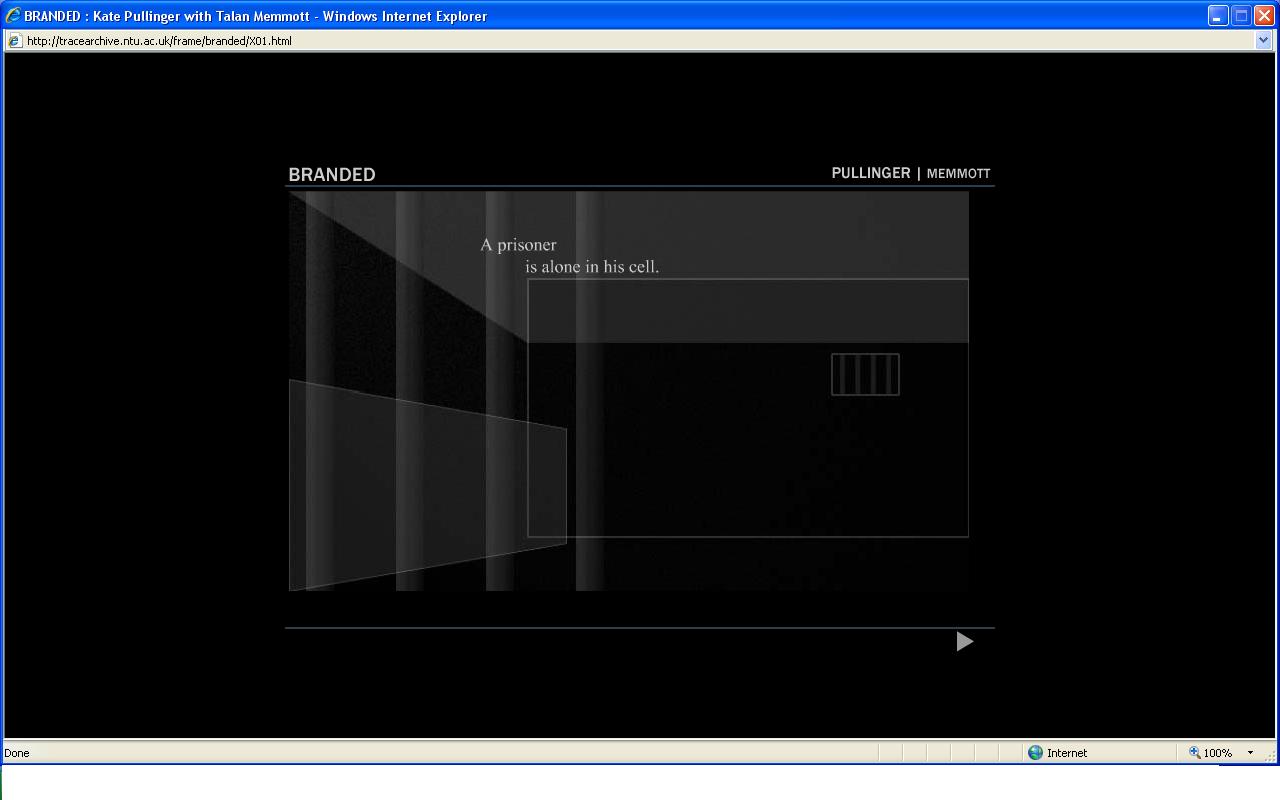Screen dimensions: 1280x800
Task: Maximize the Internet Explorer window
Action: [x=1241, y=16]
